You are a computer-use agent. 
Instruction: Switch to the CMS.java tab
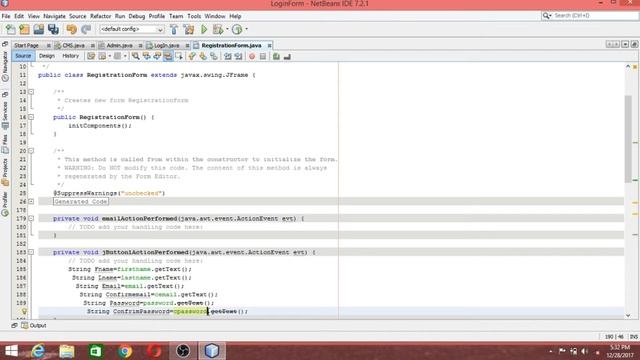pos(73,46)
